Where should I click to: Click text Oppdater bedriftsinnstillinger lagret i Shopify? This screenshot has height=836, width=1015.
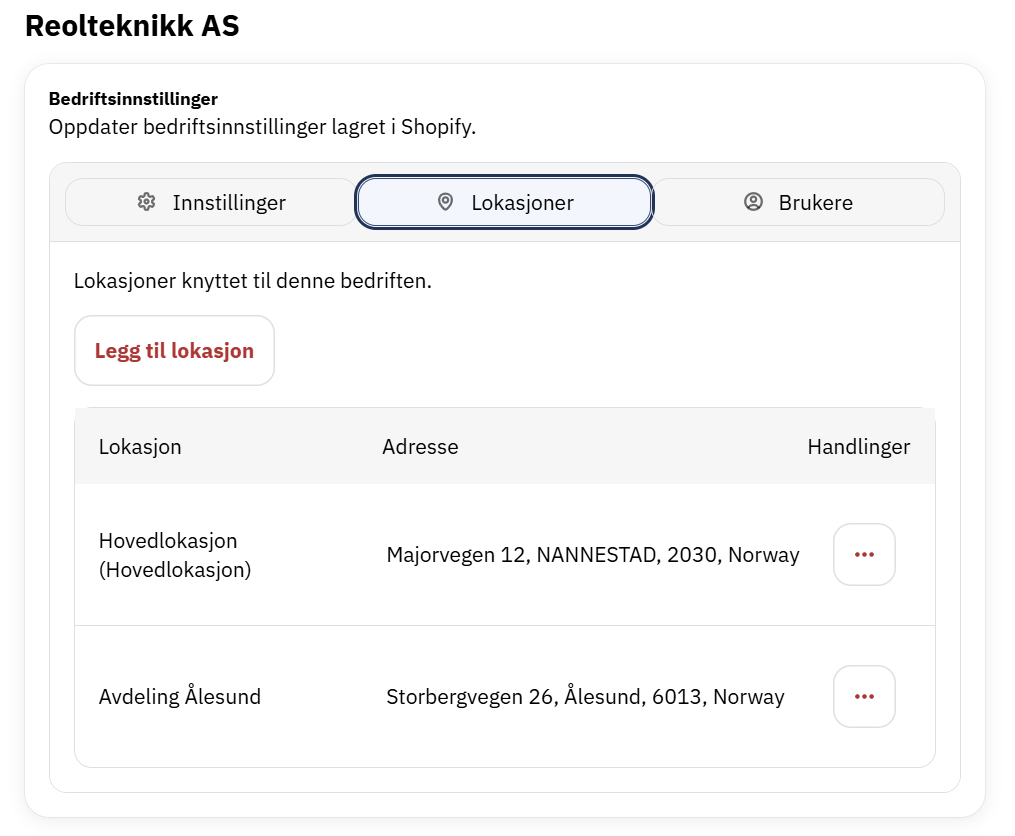tap(262, 127)
